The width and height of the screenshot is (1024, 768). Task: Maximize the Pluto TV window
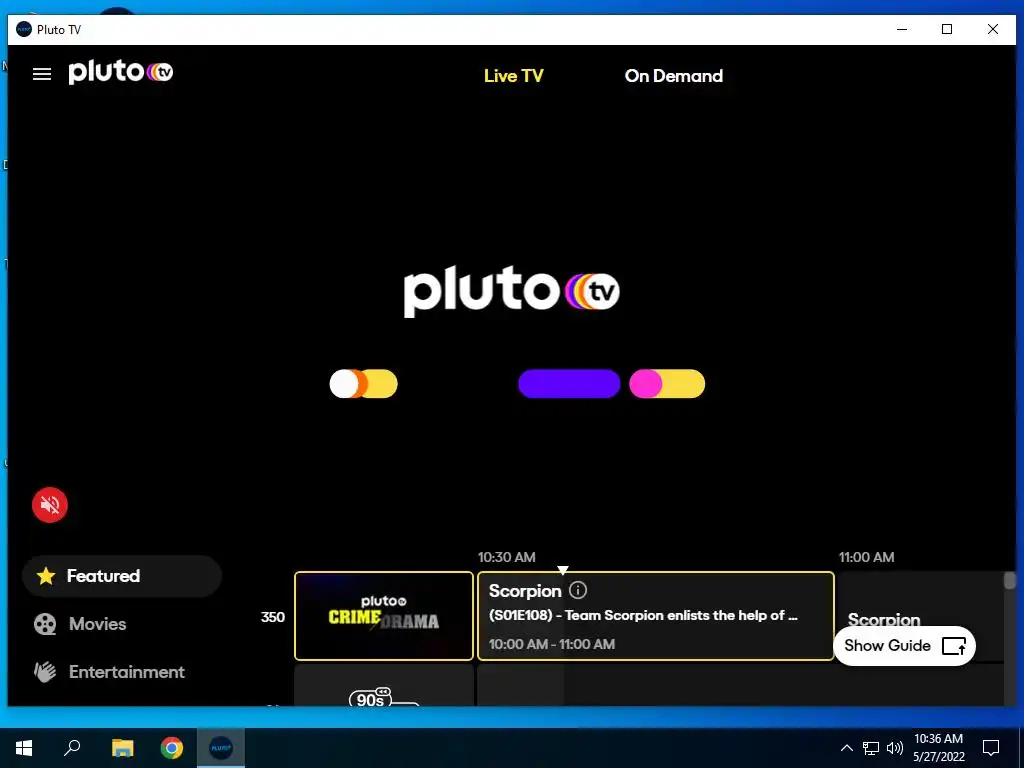(x=947, y=29)
